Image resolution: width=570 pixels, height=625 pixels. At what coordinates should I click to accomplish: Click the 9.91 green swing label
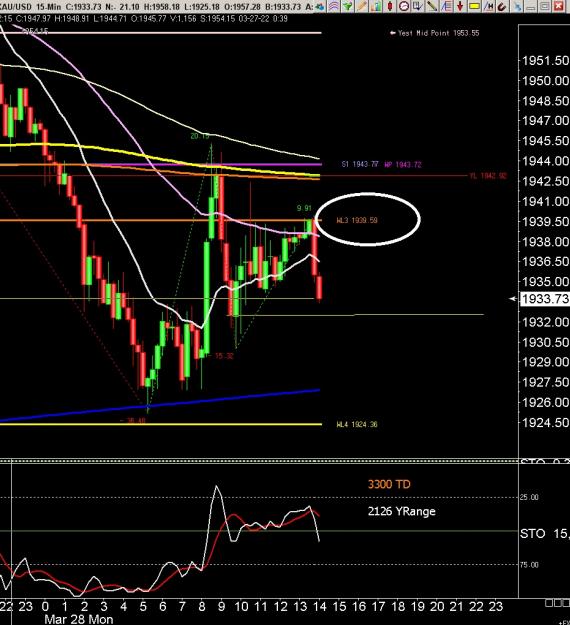tap(304, 208)
